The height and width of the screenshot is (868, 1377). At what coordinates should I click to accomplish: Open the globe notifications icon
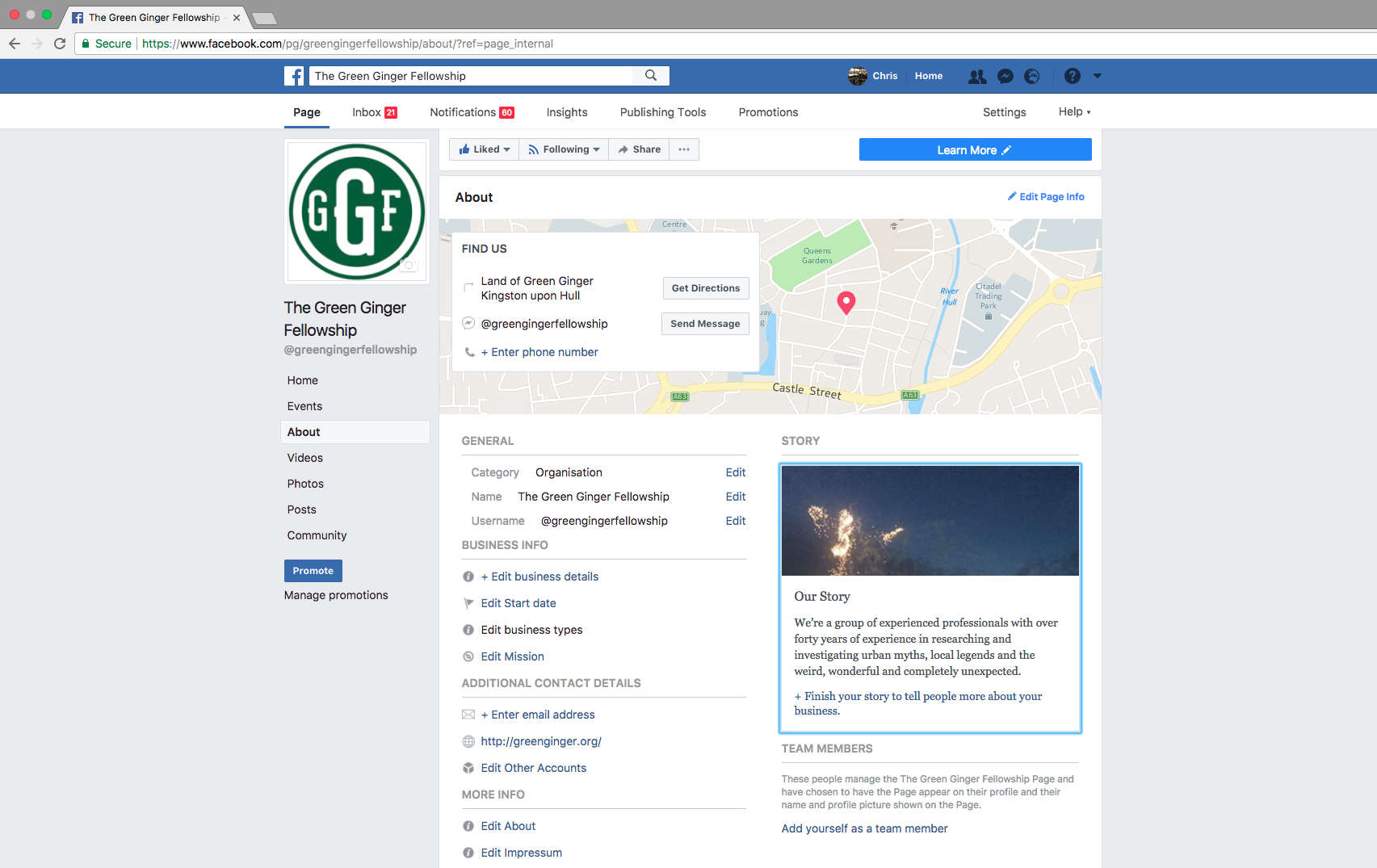(1032, 76)
